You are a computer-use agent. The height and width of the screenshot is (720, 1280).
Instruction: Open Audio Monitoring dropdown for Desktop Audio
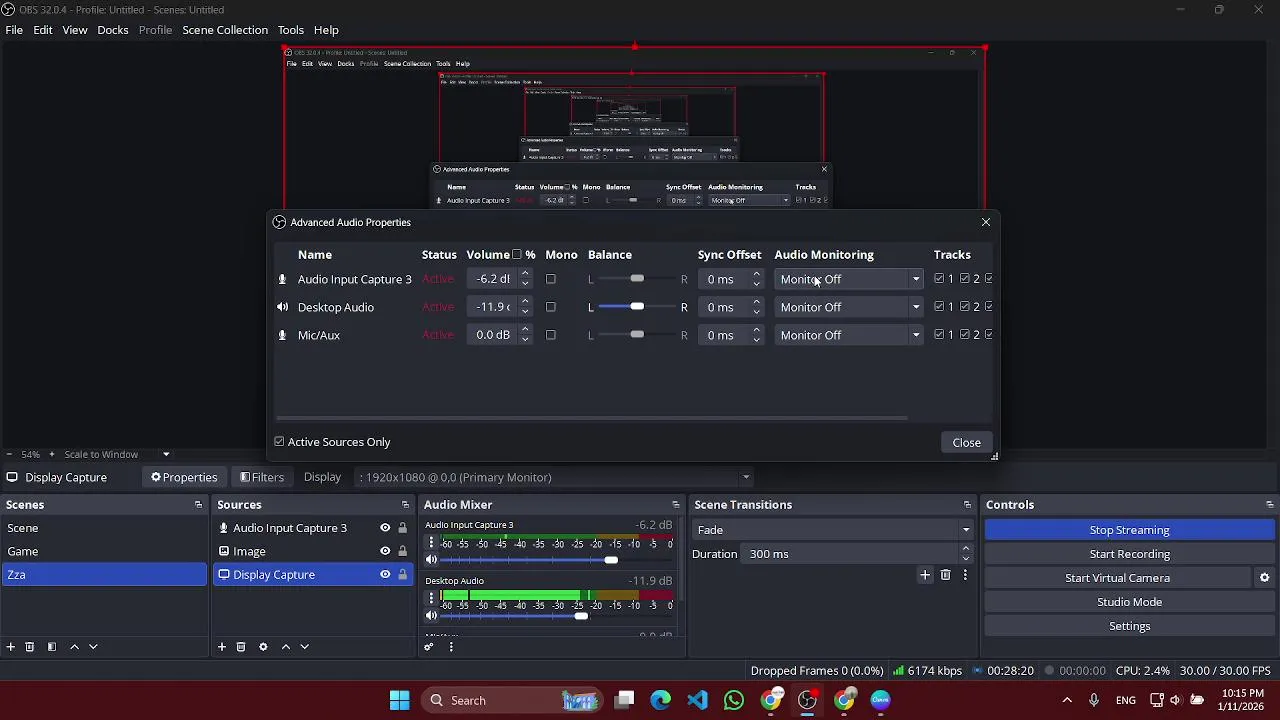pos(849,307)
